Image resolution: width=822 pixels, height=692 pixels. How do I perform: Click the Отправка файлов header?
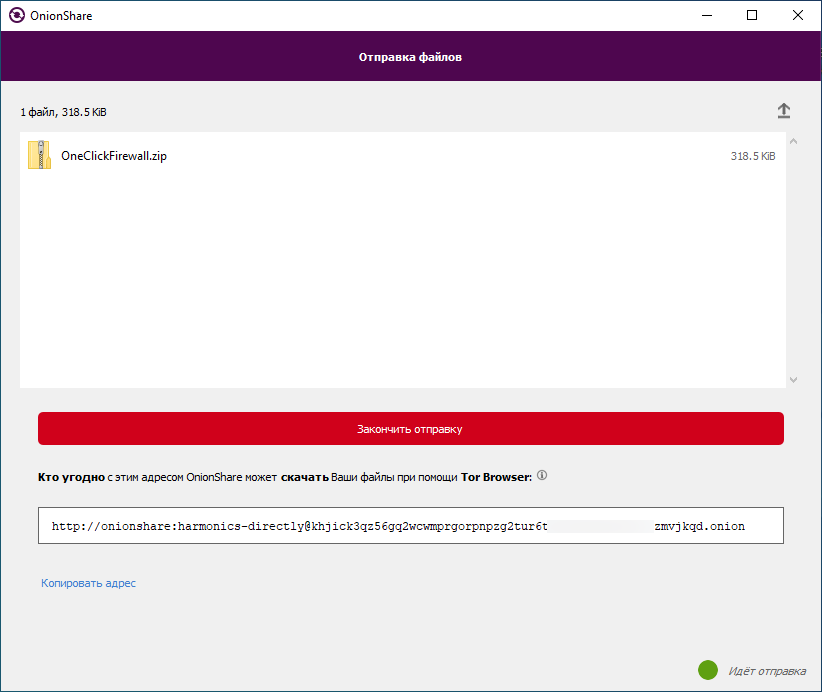(x=410, y=57)
